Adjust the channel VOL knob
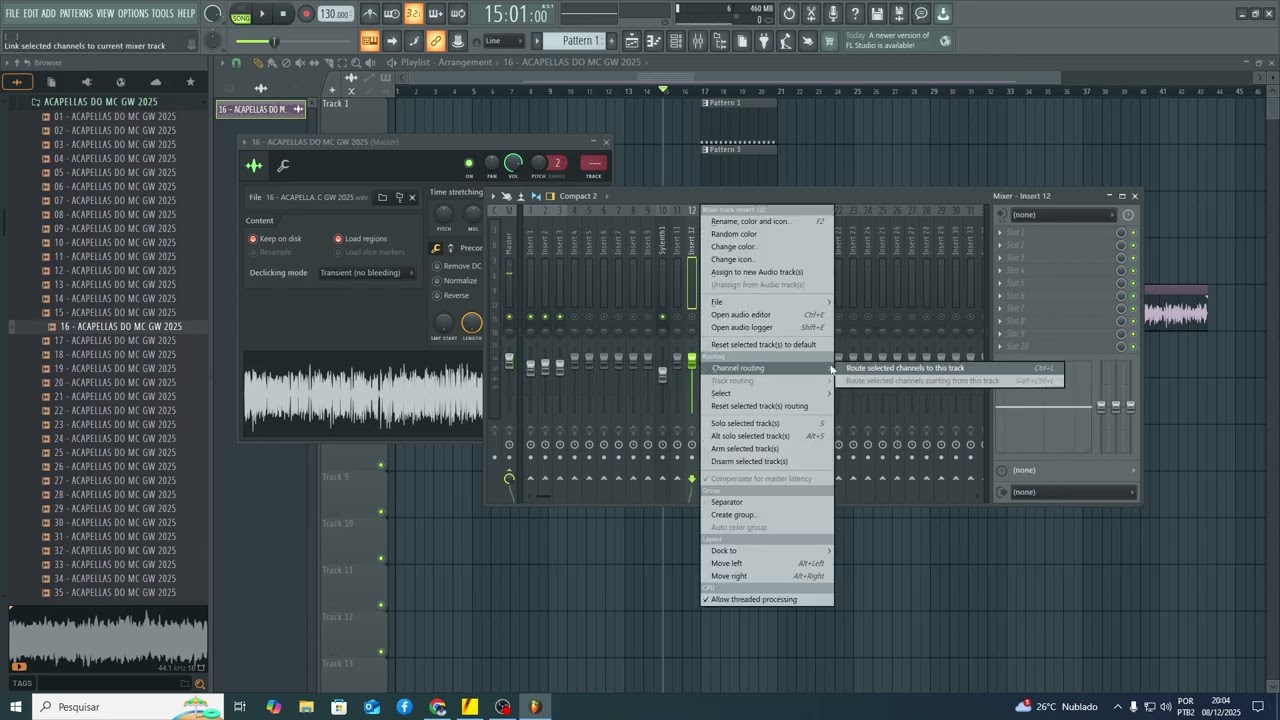This screenshot has width=1280, height=720. tap(513, 163)
